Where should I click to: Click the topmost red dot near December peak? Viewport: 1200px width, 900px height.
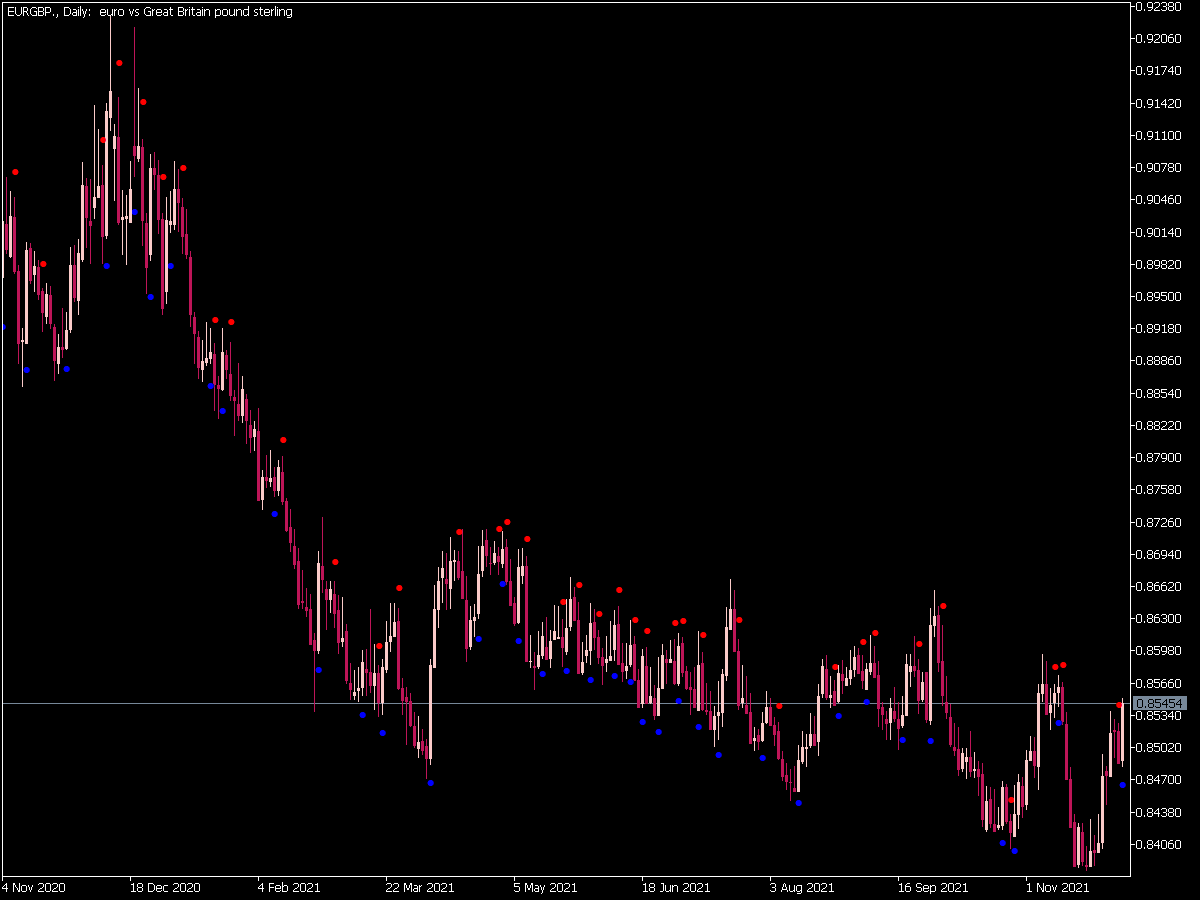coord(119,63)
